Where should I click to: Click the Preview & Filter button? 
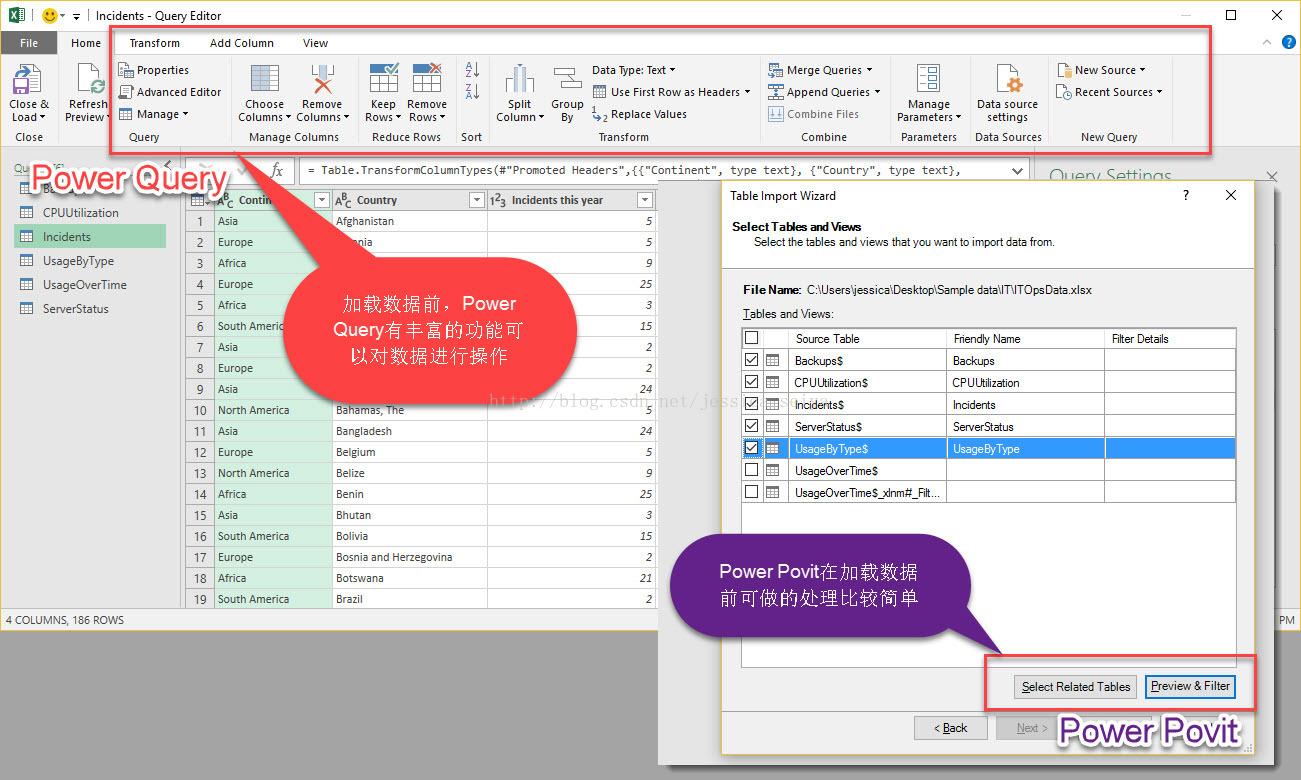click(1190, 687)
